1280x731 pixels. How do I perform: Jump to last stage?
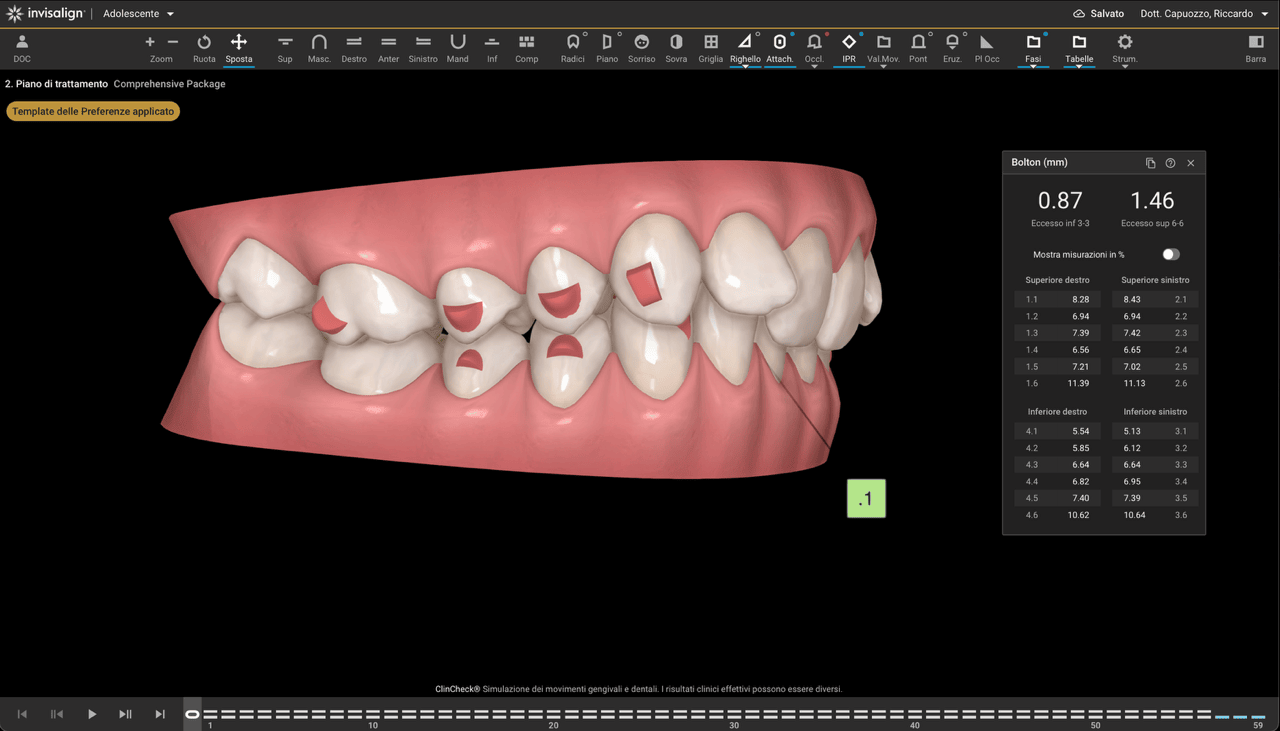(x=160, y=714)
